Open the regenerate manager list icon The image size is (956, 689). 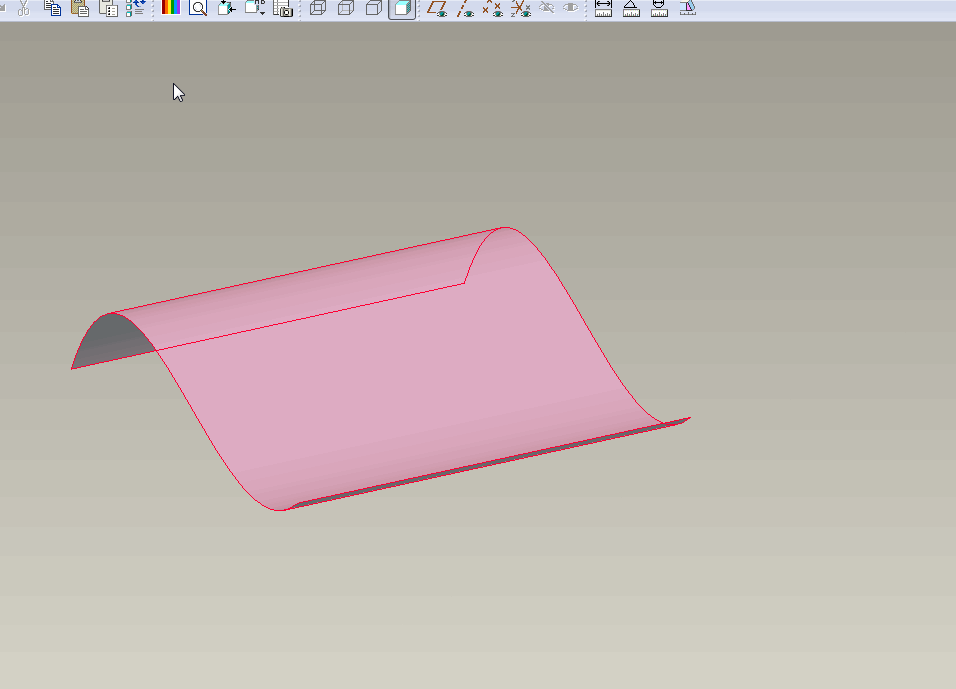click(135, 8)
